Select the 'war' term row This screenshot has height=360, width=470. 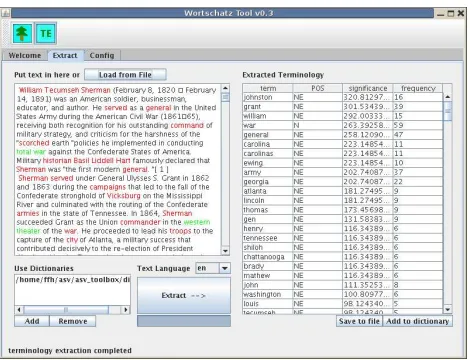point(343,125)
